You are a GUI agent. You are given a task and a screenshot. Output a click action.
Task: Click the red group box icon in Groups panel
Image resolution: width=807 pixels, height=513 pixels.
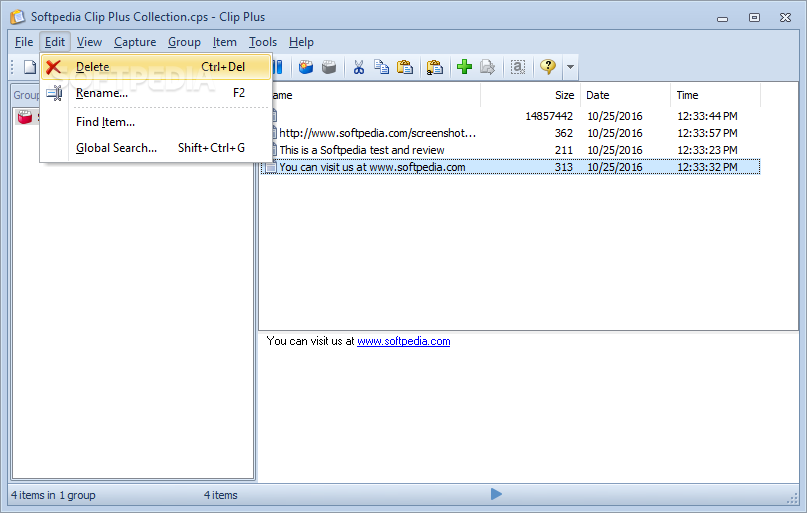[25, 117]
